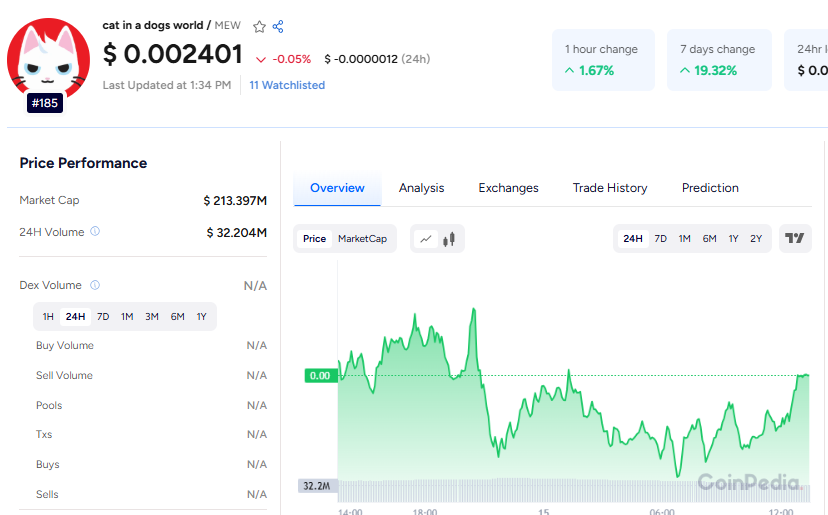The image size is (828, 515).
Task: Toggle chart to MarketCap mode
Action: click(x=362, y=239)
